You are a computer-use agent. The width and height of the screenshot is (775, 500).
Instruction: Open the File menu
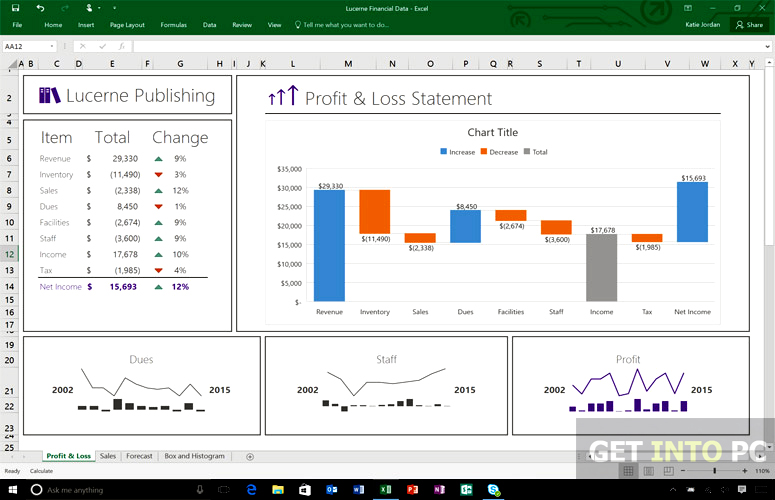[17, 25]
